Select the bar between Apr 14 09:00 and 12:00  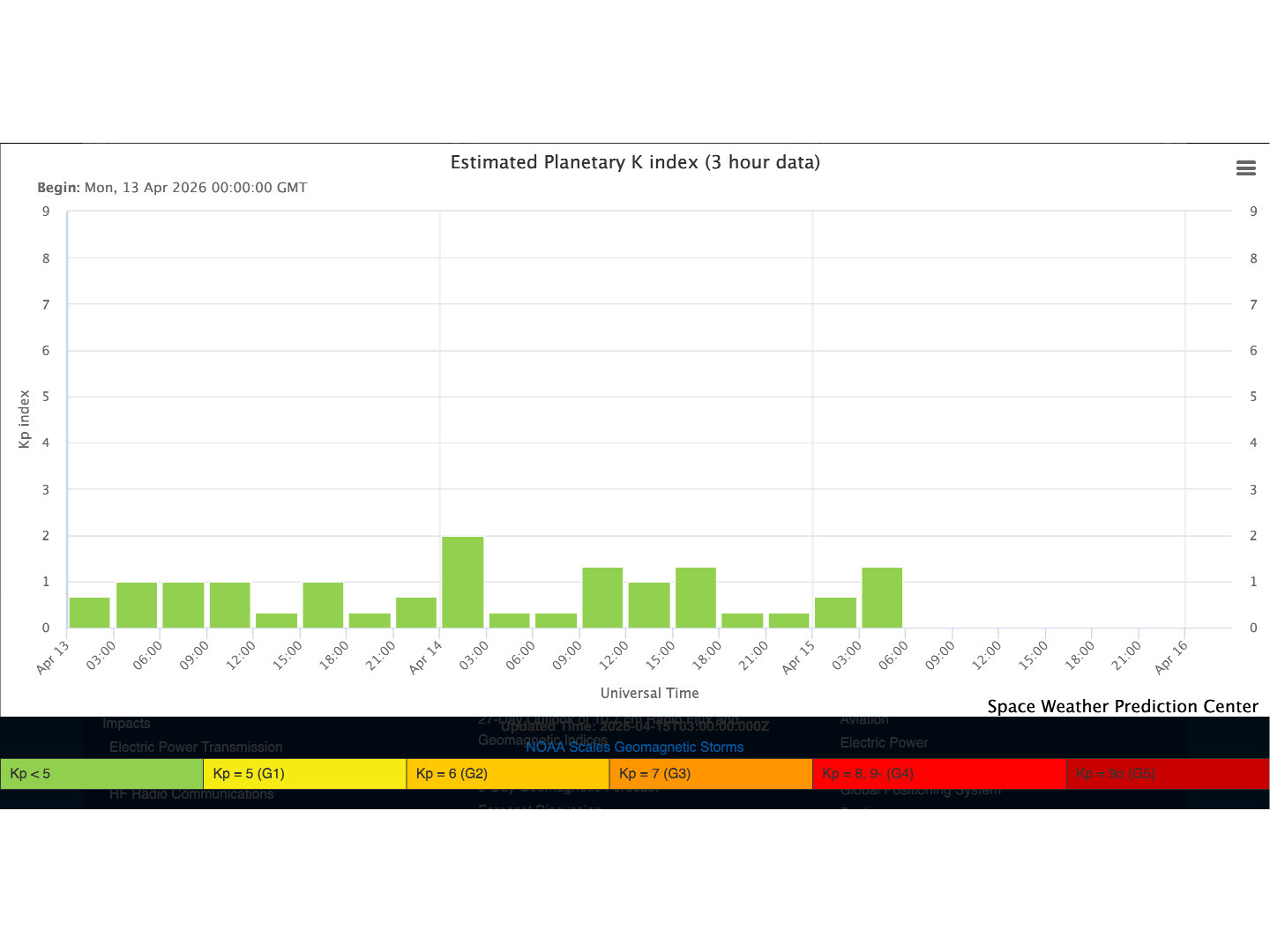[602, 598]
